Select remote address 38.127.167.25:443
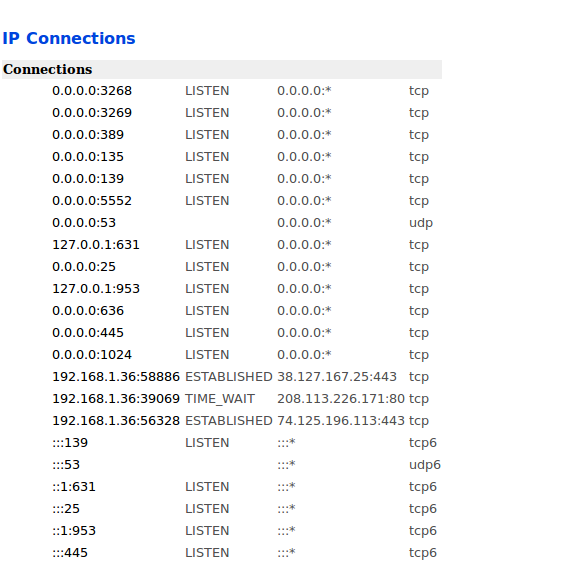The height and width of the screenshot is (563, 571). tap(337, 377)
